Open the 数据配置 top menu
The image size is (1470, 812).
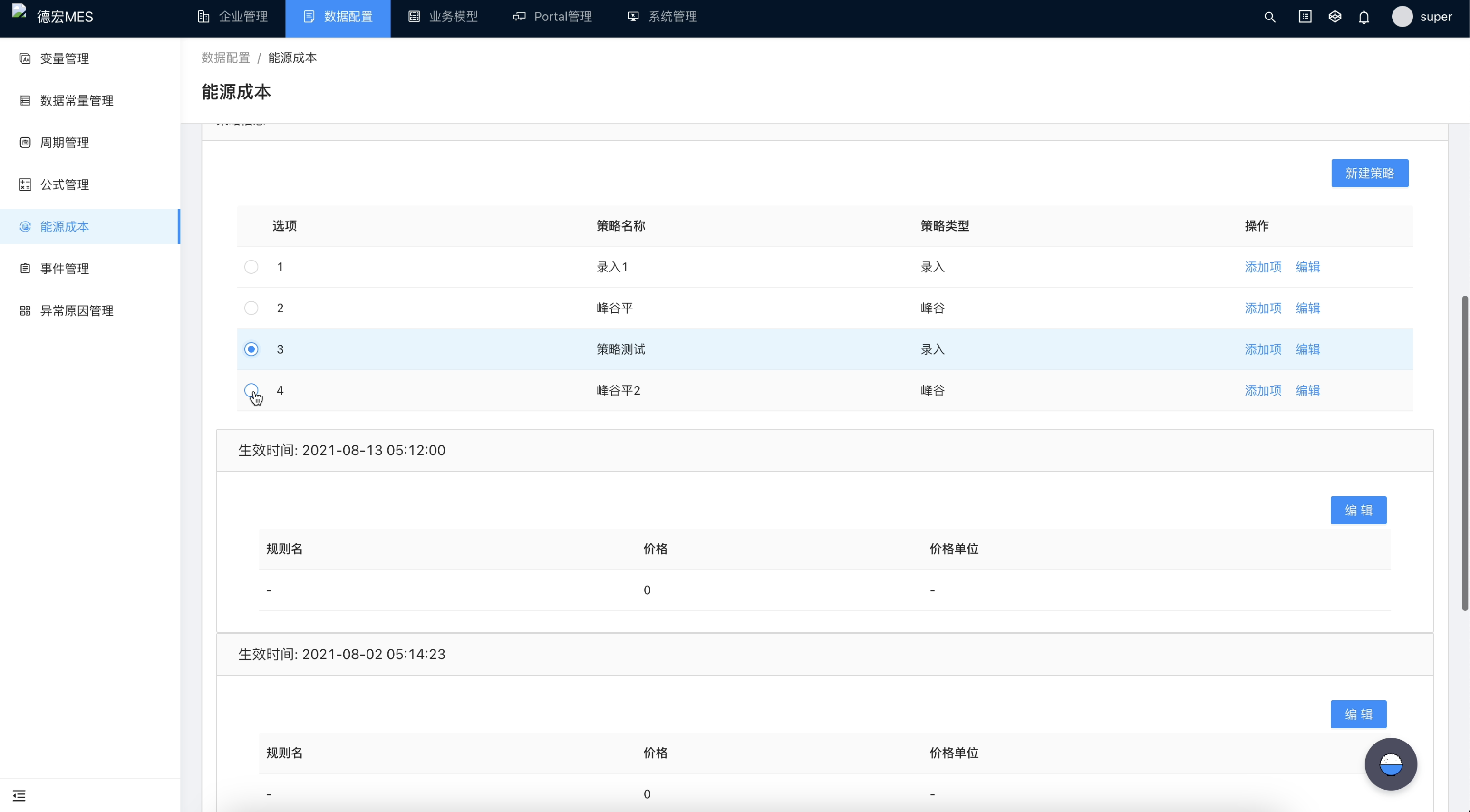338,18
